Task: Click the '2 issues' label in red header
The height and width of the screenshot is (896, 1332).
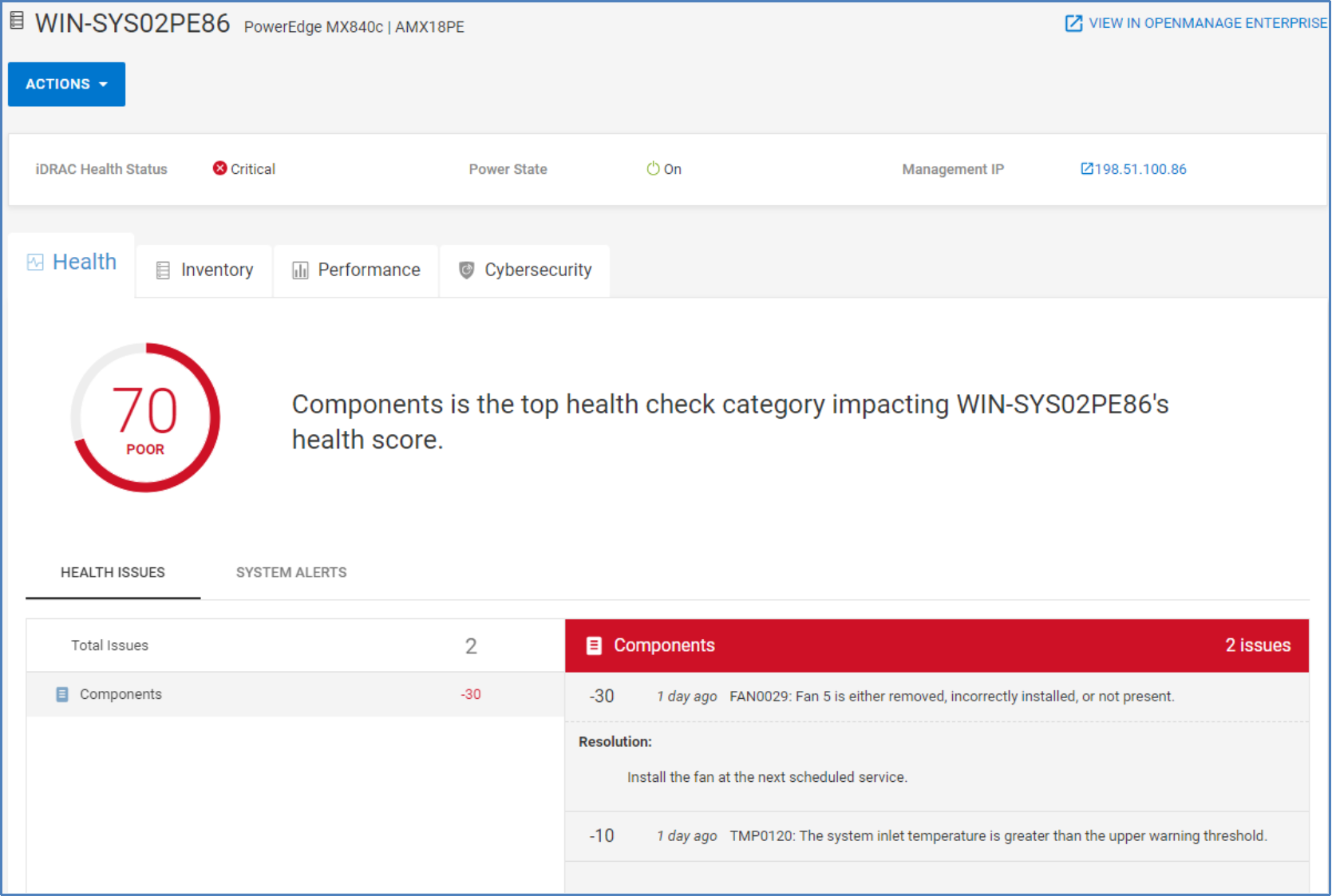Action: point(1258,645)
